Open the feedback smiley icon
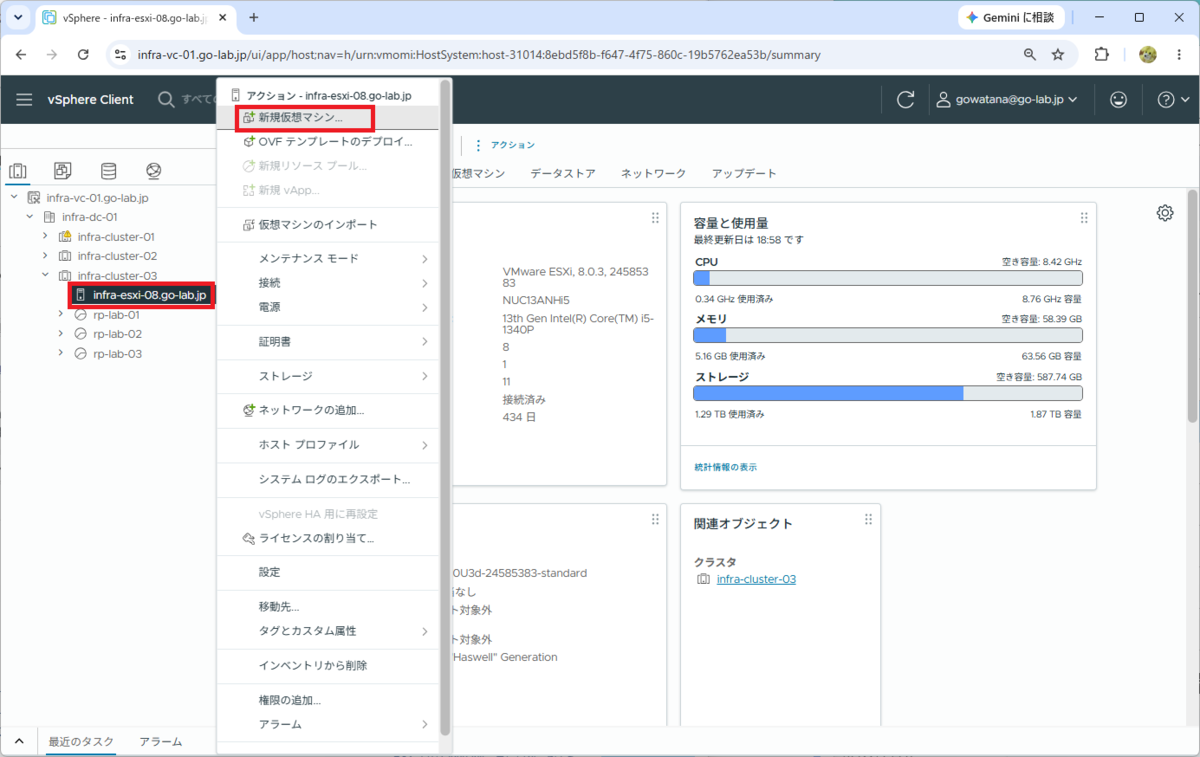 pyautogui.click(x=1119, y=99)
